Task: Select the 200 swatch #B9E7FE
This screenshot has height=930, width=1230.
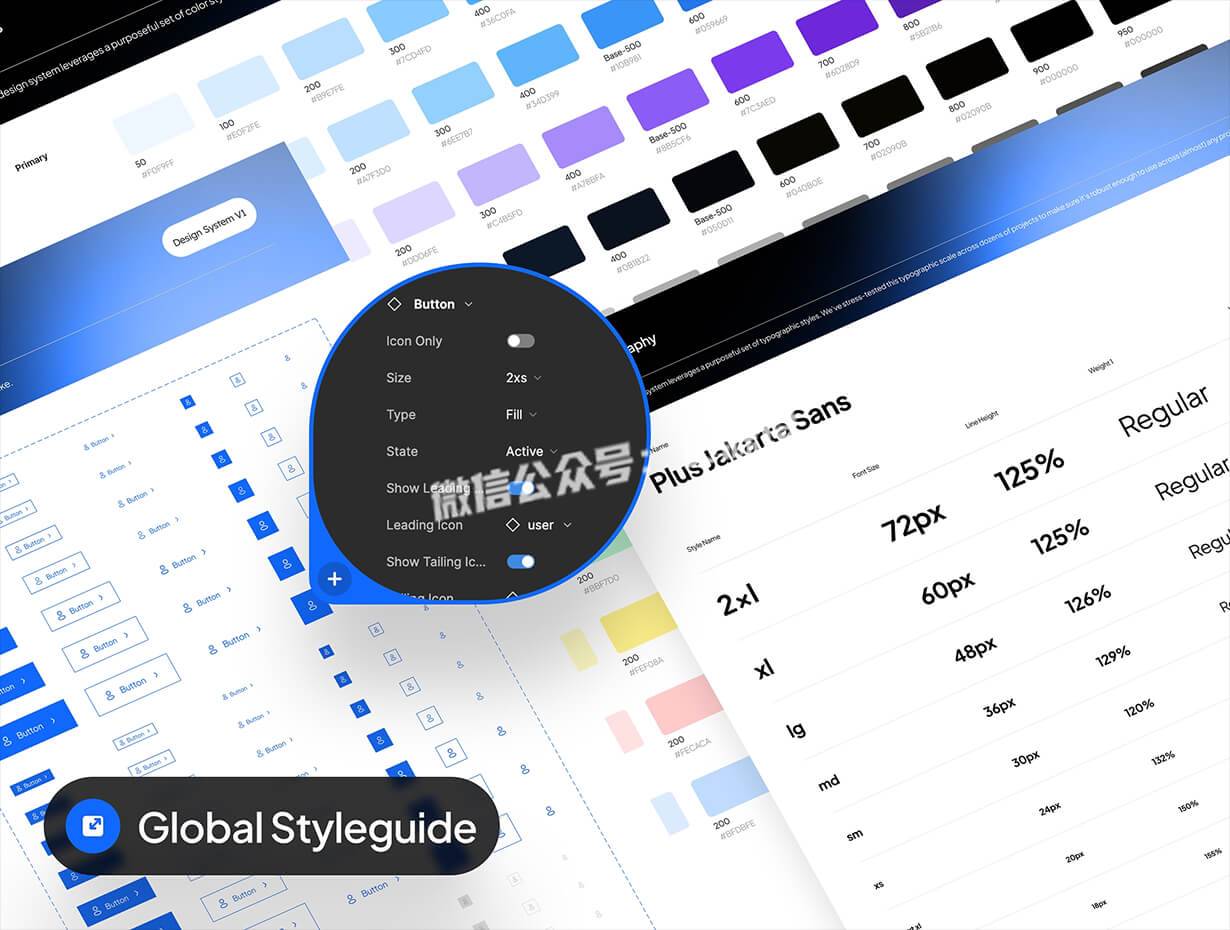Action: 322,49
